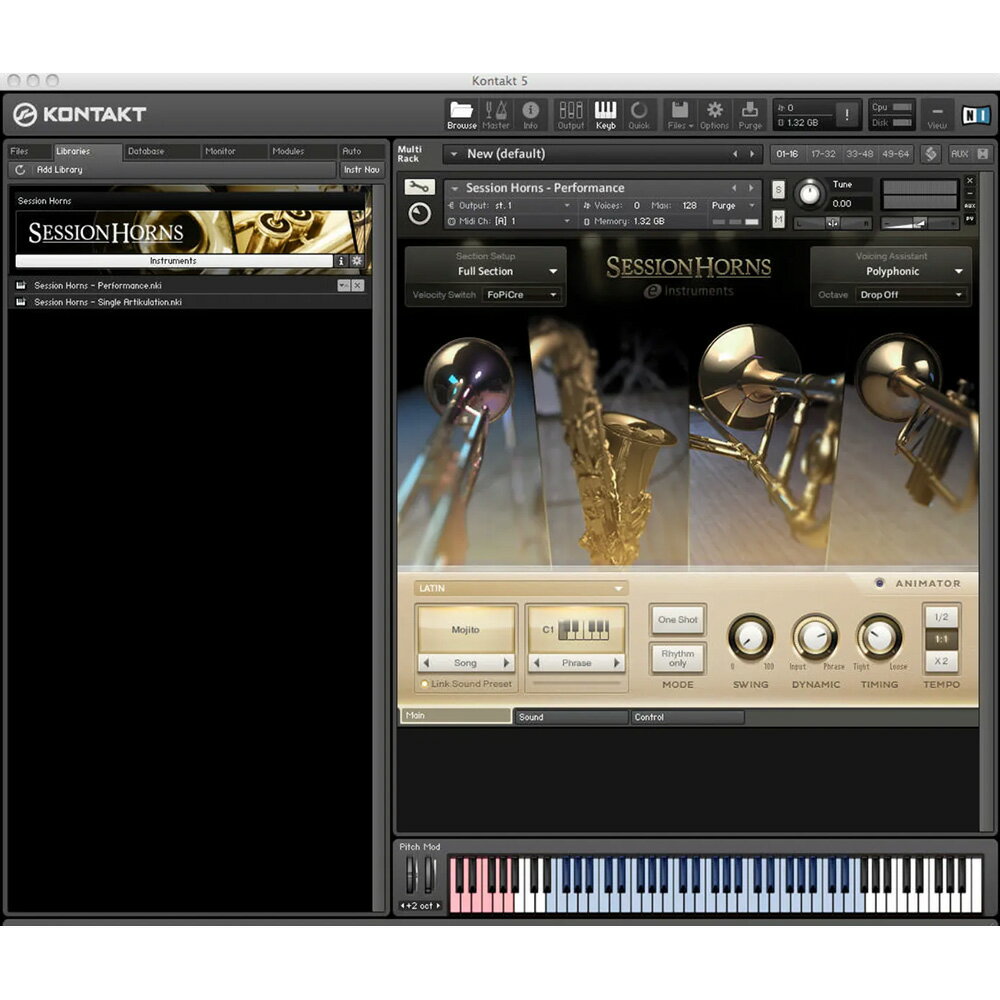Enable Rhythm only mode
Image resolution: width=1000 pixels, height=1000 pixels.
point(677,658)
